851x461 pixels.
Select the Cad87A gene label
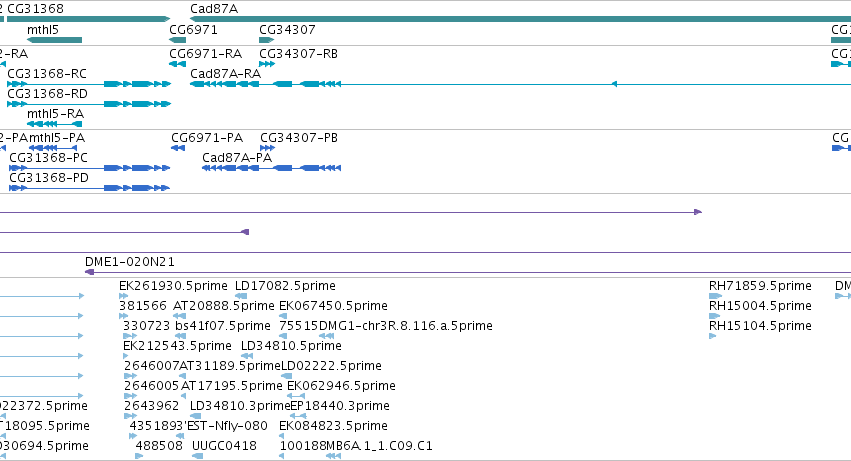tap(214, 9)
